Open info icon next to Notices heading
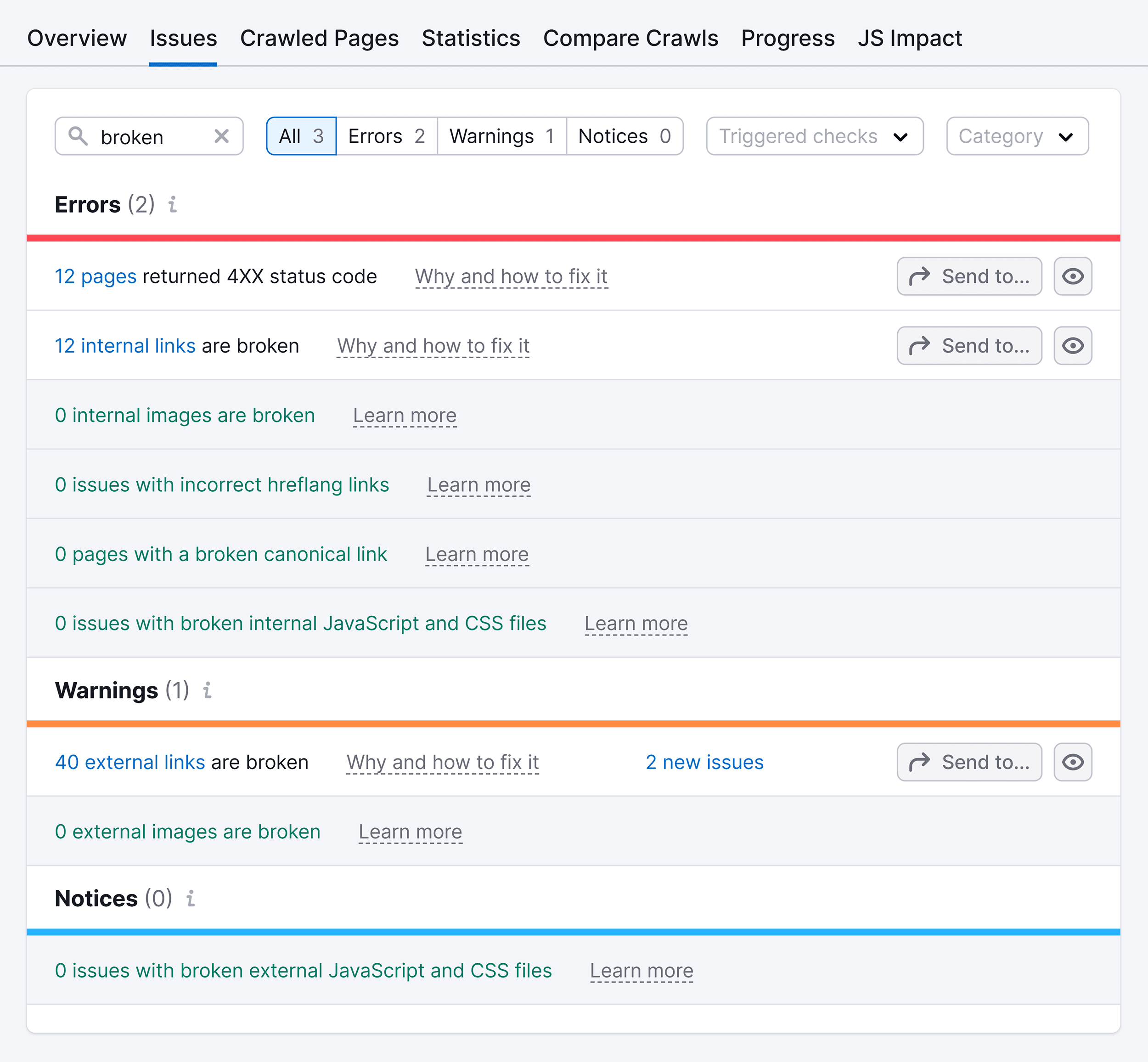The height and width of the screenshot is (1062, 1148). (190, 898)
